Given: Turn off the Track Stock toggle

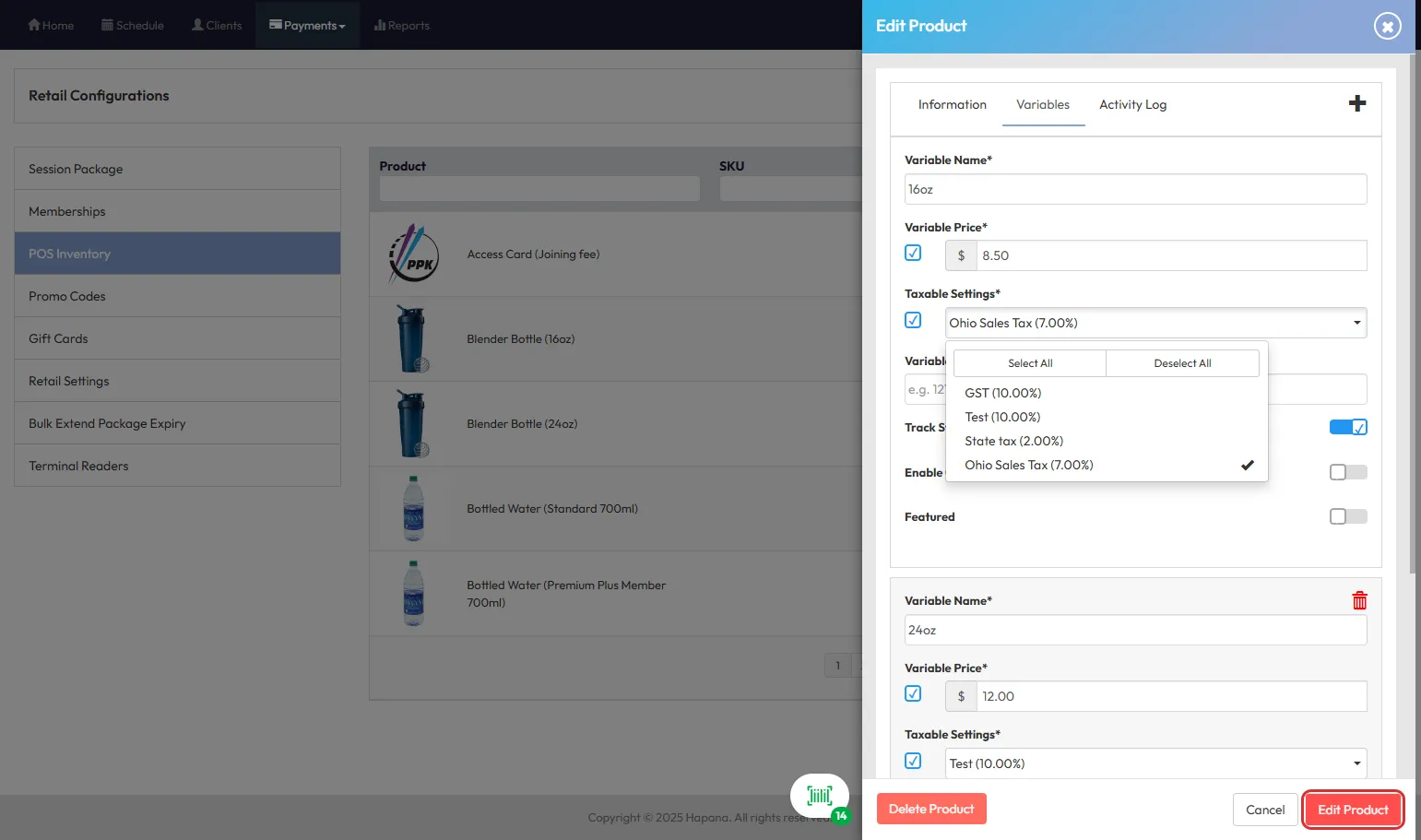Looking at the screenshot, I should tap(1347, 427).
